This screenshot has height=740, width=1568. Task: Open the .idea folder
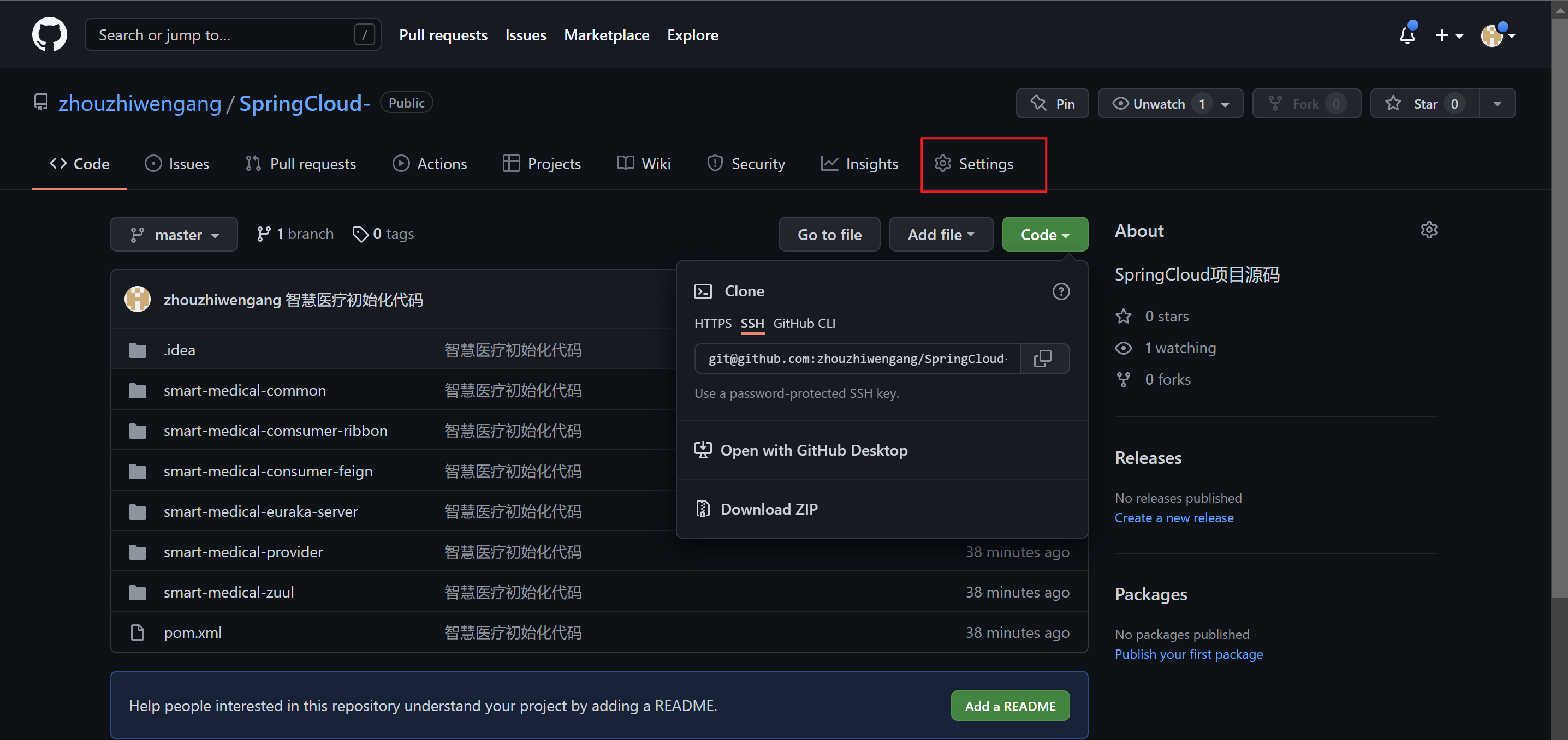click(179, 350)
